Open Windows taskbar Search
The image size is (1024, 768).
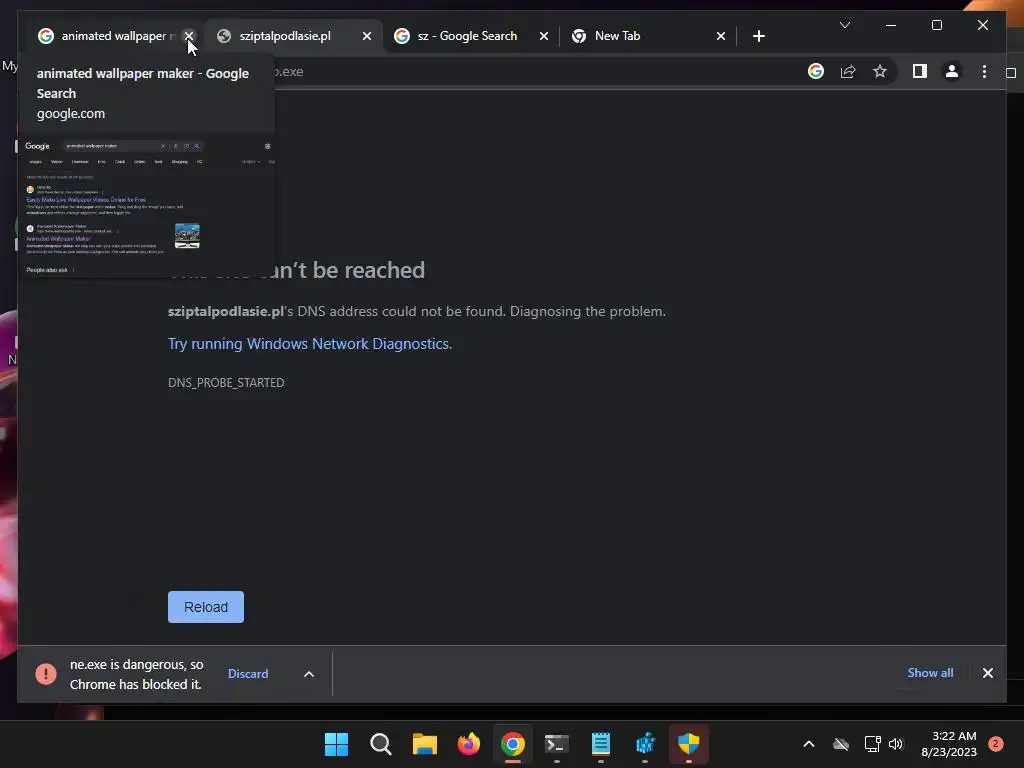coord(381,744)
